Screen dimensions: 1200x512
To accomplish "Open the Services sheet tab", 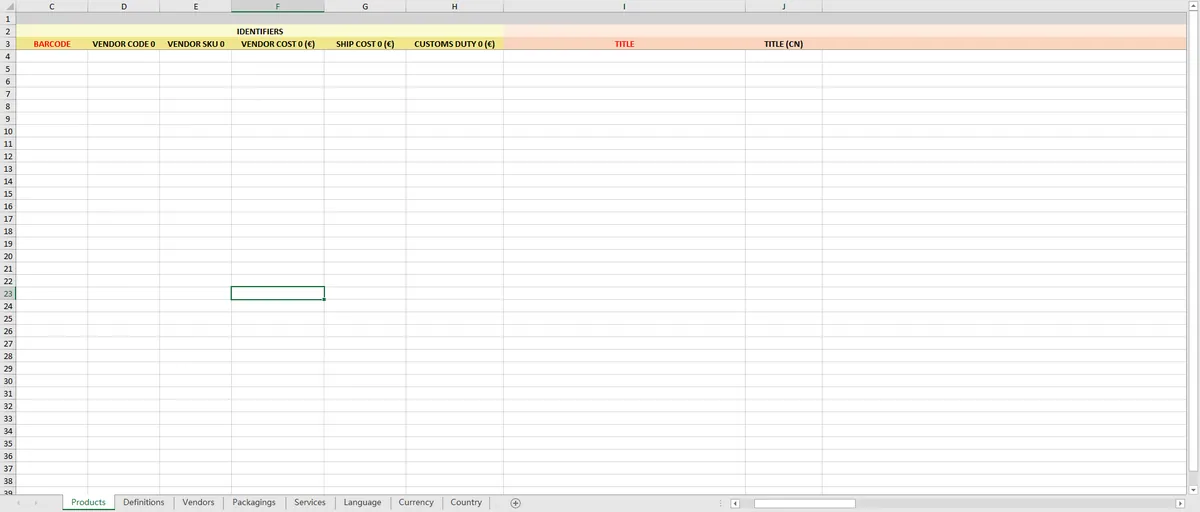I will [310, 502].
